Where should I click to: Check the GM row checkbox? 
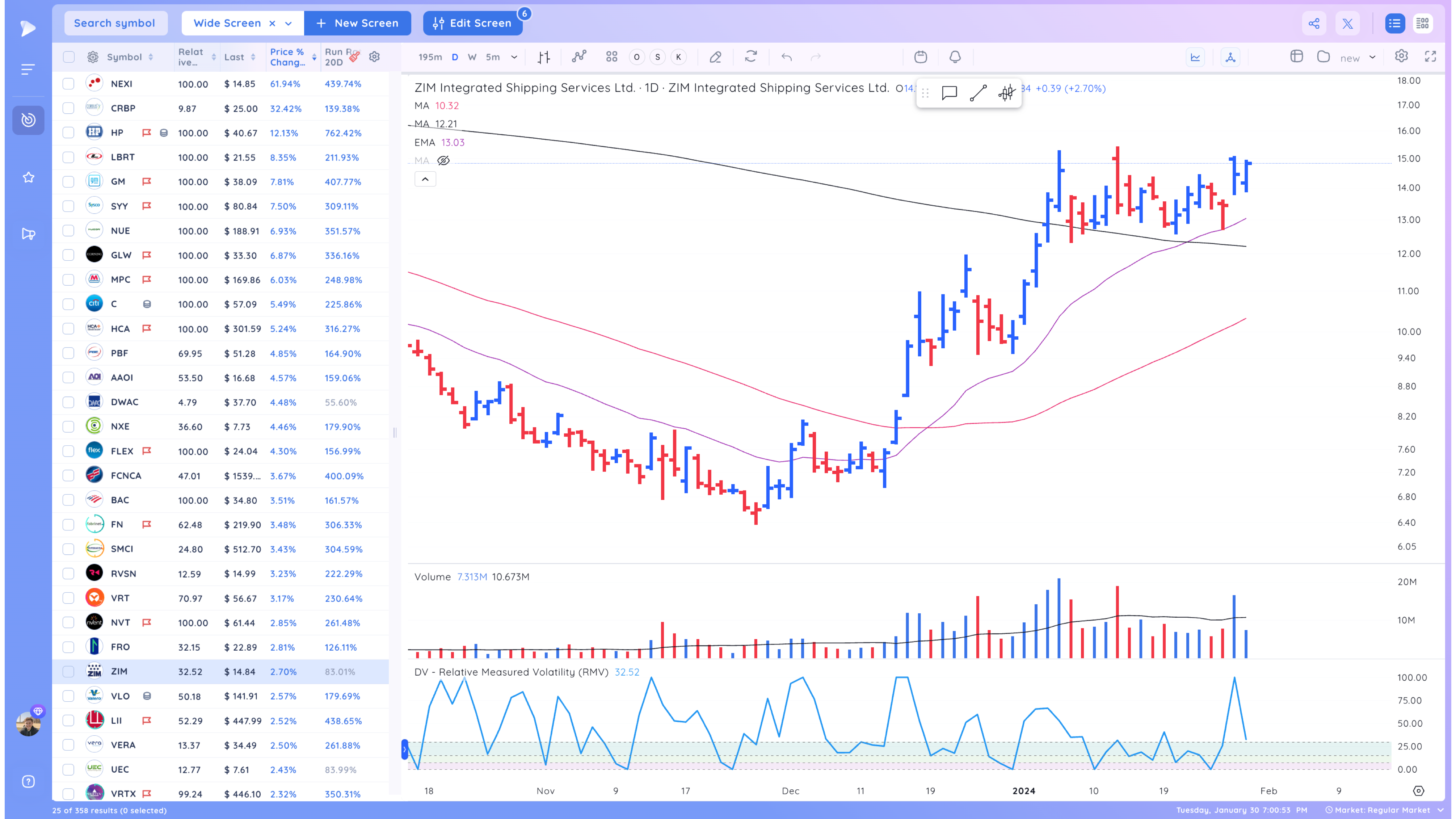coord(68,181)
